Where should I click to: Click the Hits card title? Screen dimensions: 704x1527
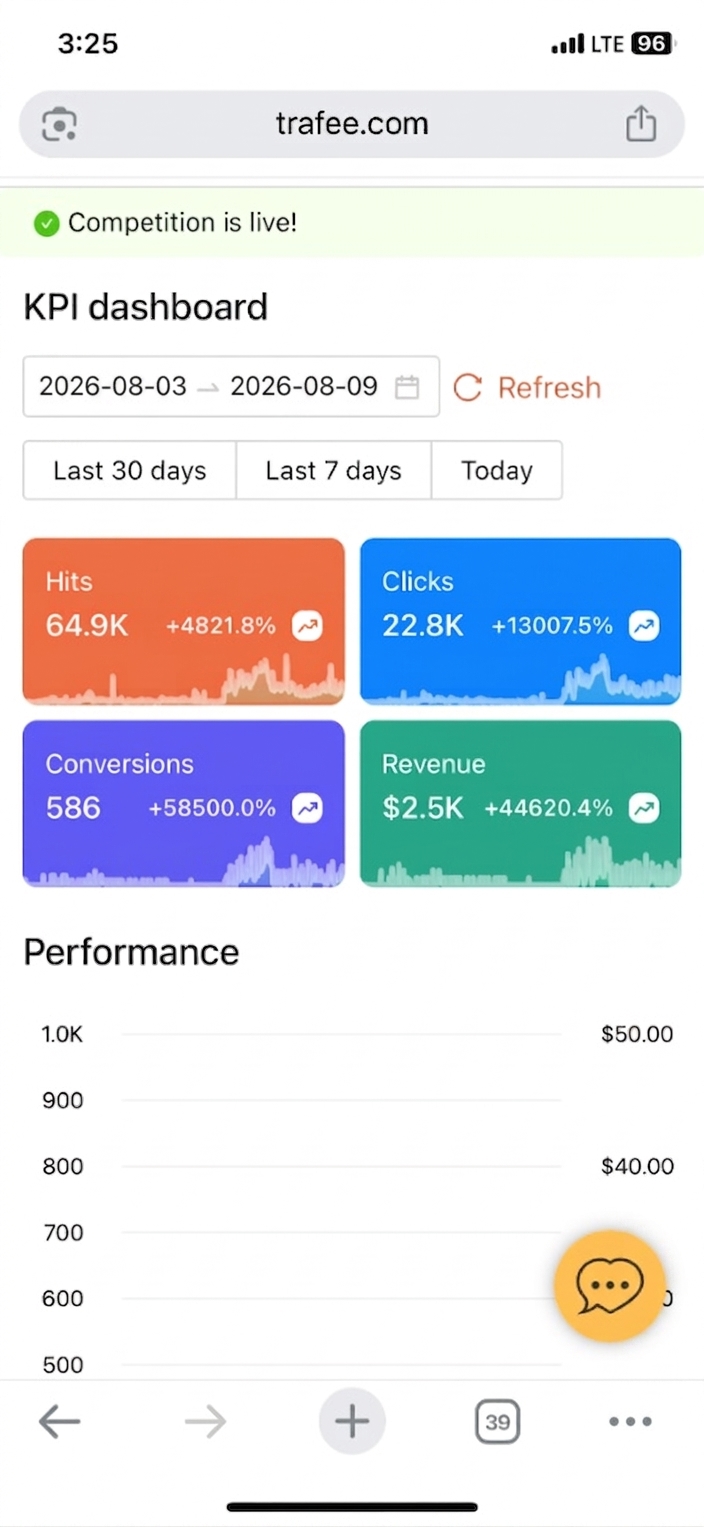(68, 582)
